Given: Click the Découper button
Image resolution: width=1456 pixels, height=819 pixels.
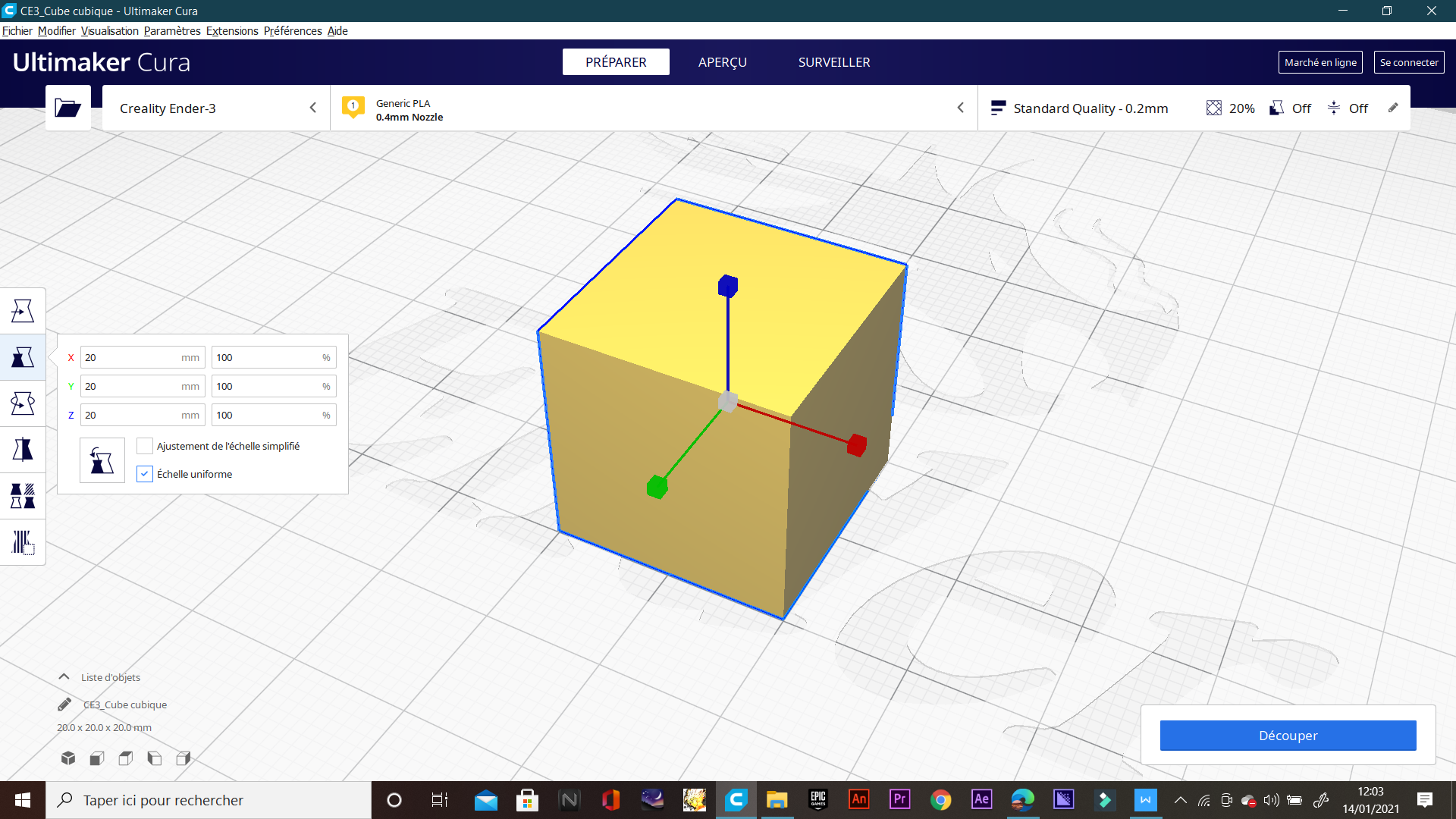Looking at the screenshot, I should [1288, 736].
